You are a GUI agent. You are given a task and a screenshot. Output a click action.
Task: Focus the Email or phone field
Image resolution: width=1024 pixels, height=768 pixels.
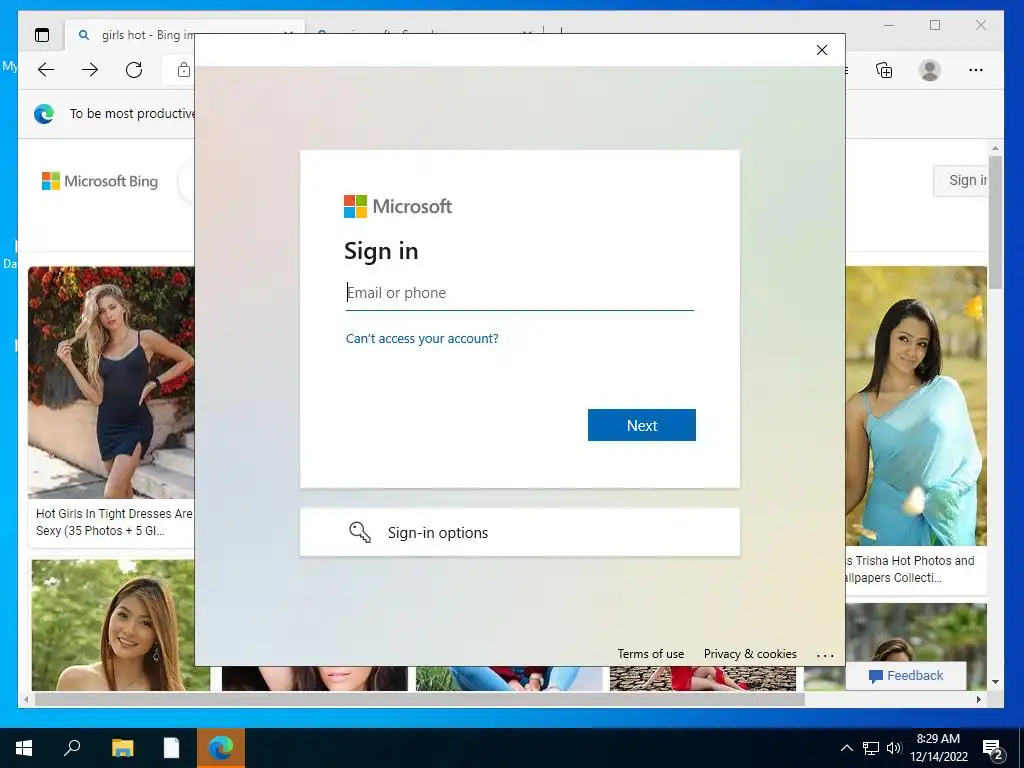[x=520, y=293]
